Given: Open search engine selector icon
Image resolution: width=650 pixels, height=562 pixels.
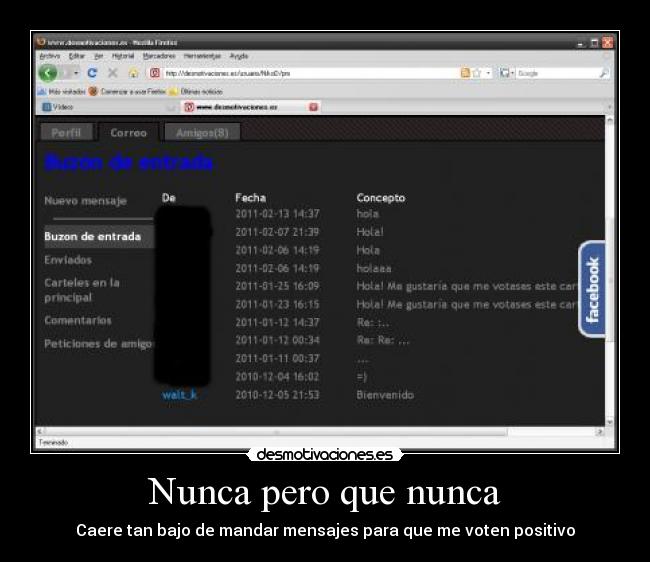Looking at the screenshot, I should (505, 73).
